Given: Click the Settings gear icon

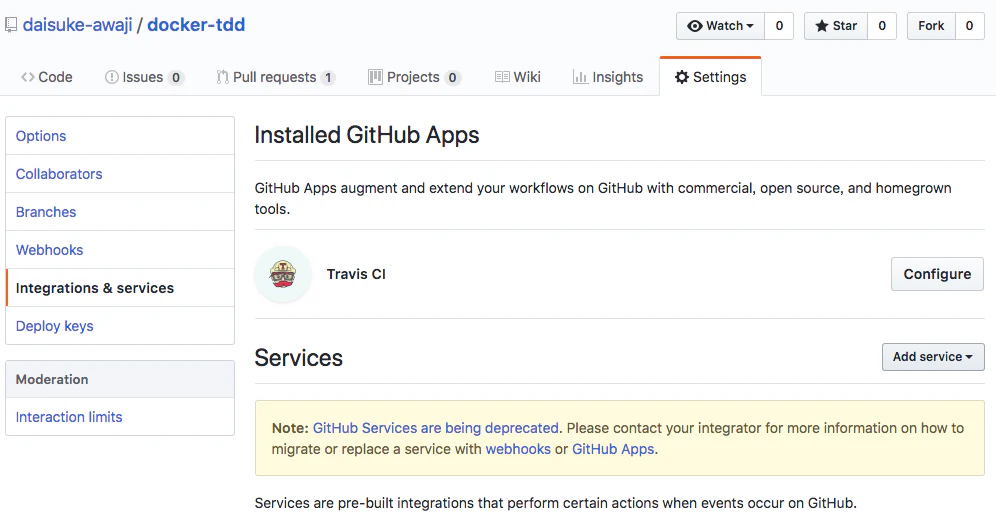Looking at the screenshot, I should 682,77.
